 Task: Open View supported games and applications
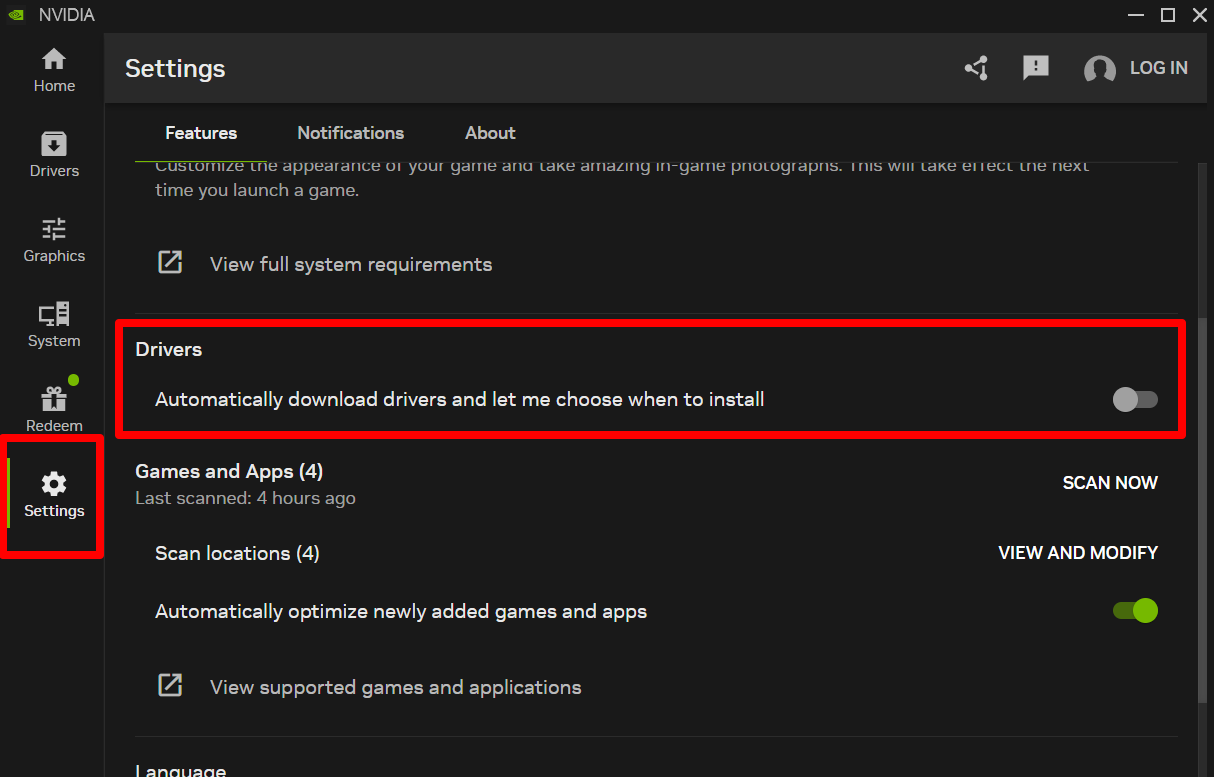(395, 687)
